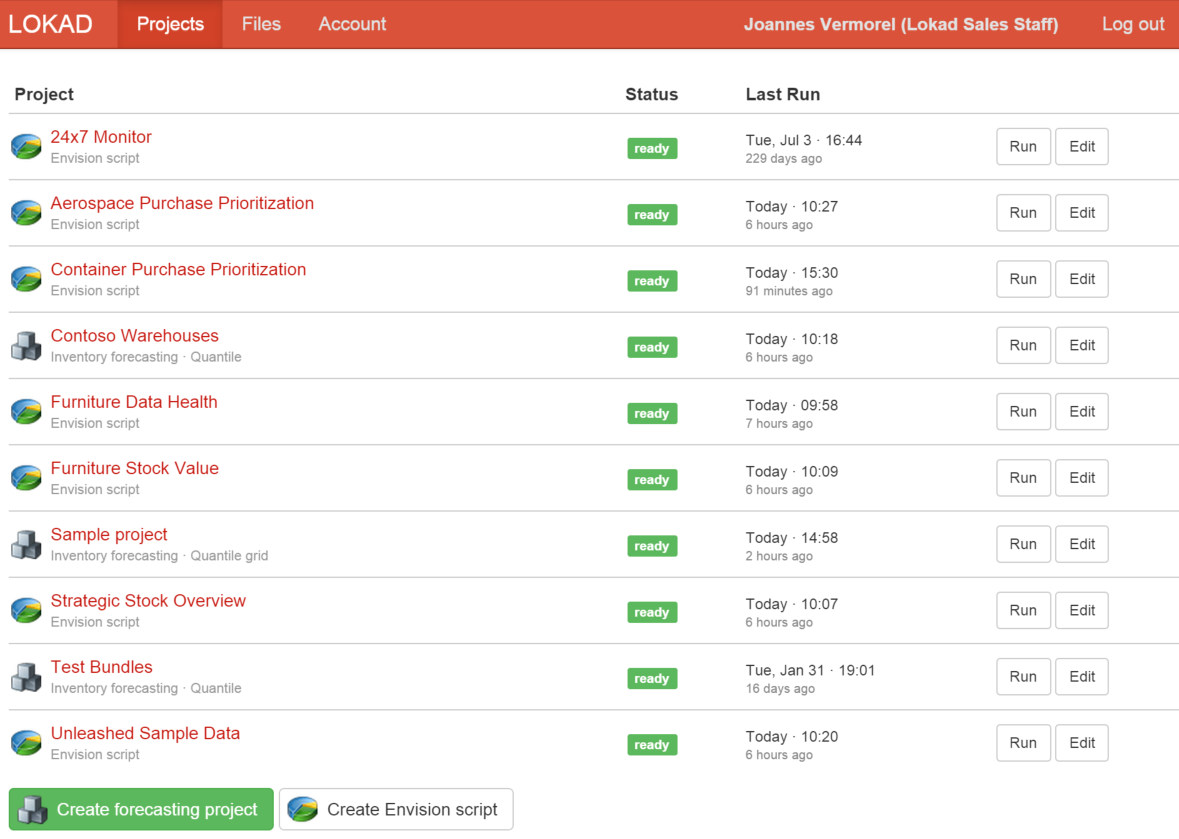This screenshot has width=1179, height=839.
Task: Click the cubes icon next to Sample project
Action: coord(26,545)
